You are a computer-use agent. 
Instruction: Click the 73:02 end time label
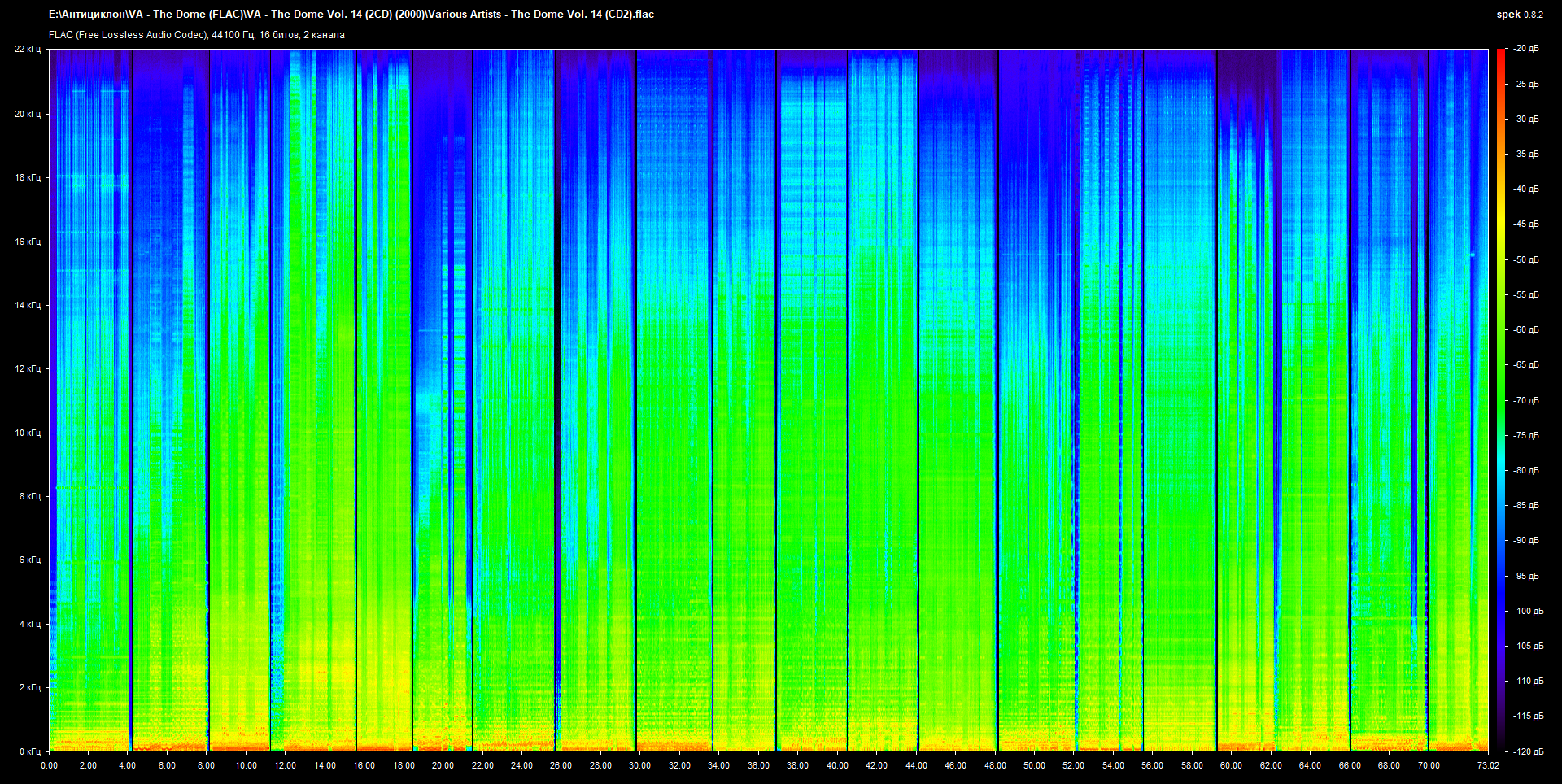coord(1488,765)
